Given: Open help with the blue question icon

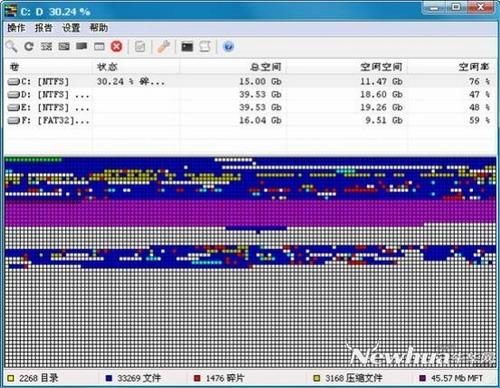Looking at the screenshot, I should point(228,47).
